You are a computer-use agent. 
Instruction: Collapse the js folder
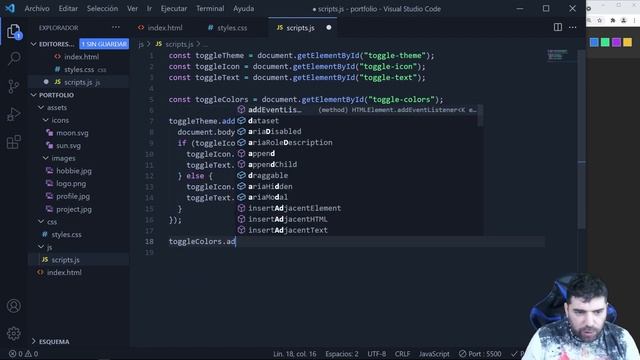click(41, 247)
